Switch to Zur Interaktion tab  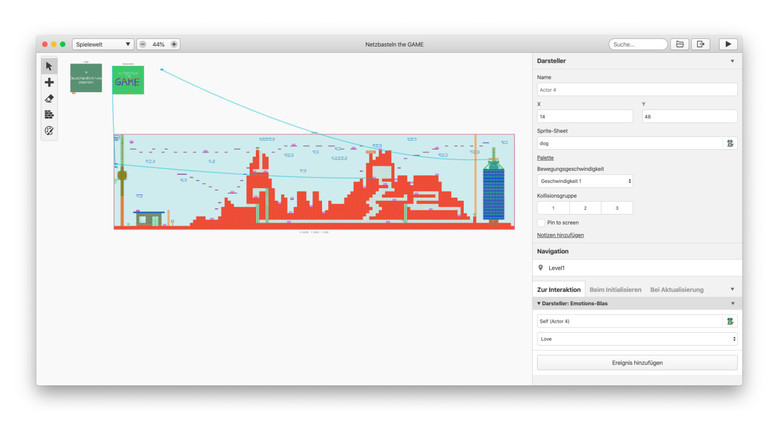[559, 289]
